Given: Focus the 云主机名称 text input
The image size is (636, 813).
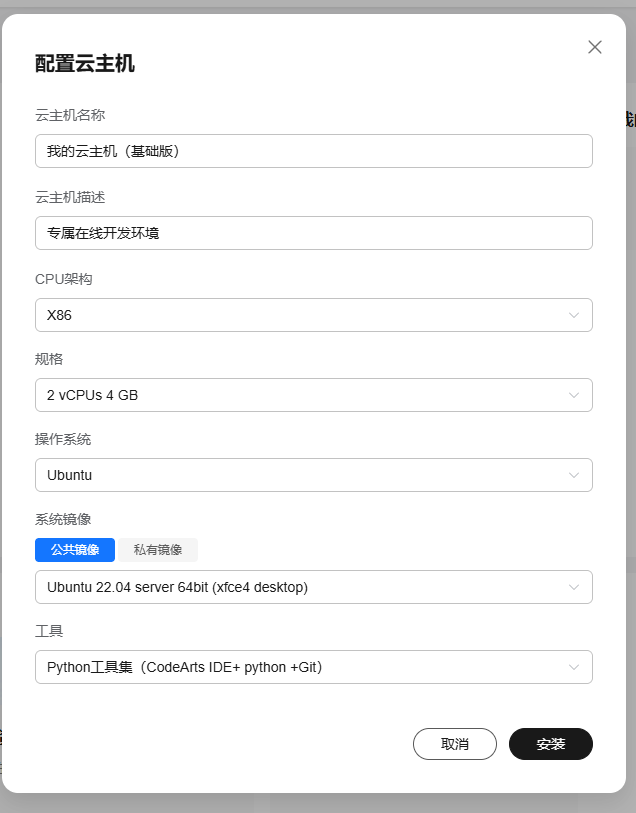Looking at the screenshot, I should click(x=313, y=151).
